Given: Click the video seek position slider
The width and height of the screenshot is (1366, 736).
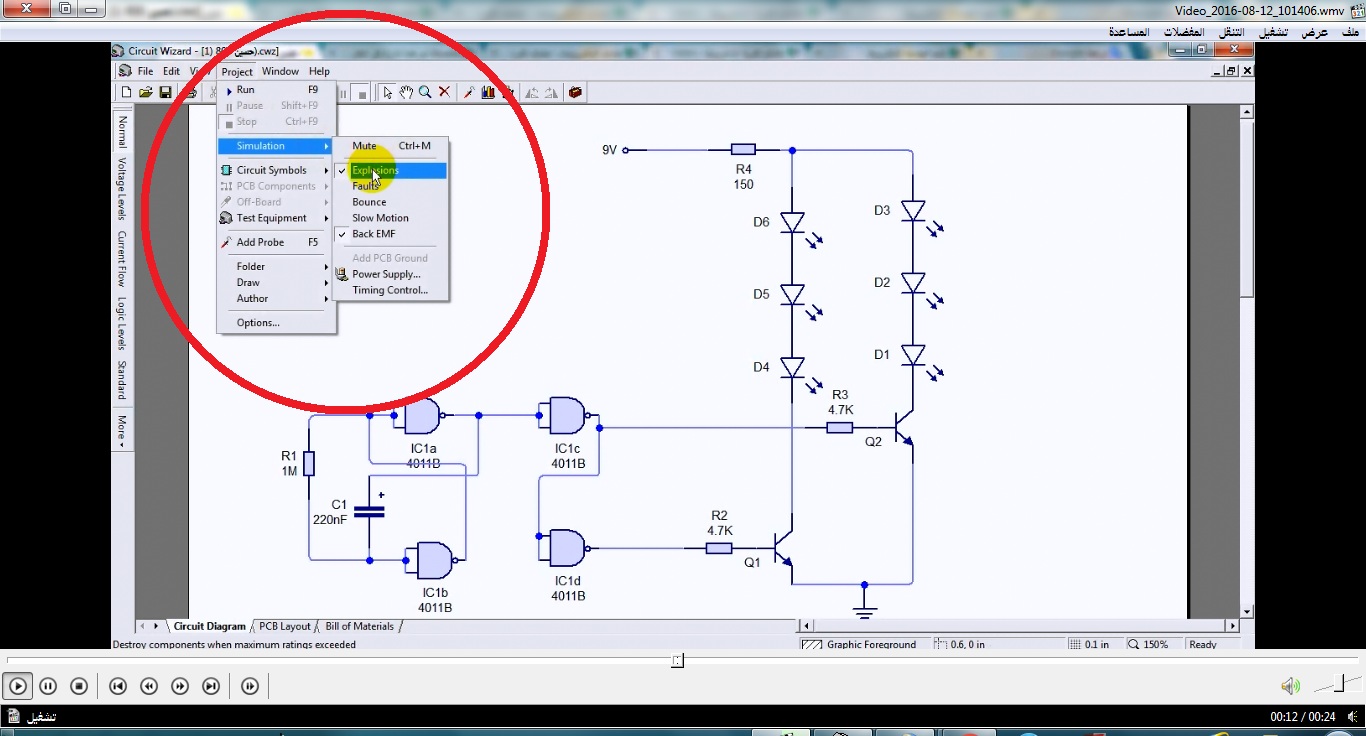Looking at the screenshot, I should pyautogui.click(x=677, y=660).
